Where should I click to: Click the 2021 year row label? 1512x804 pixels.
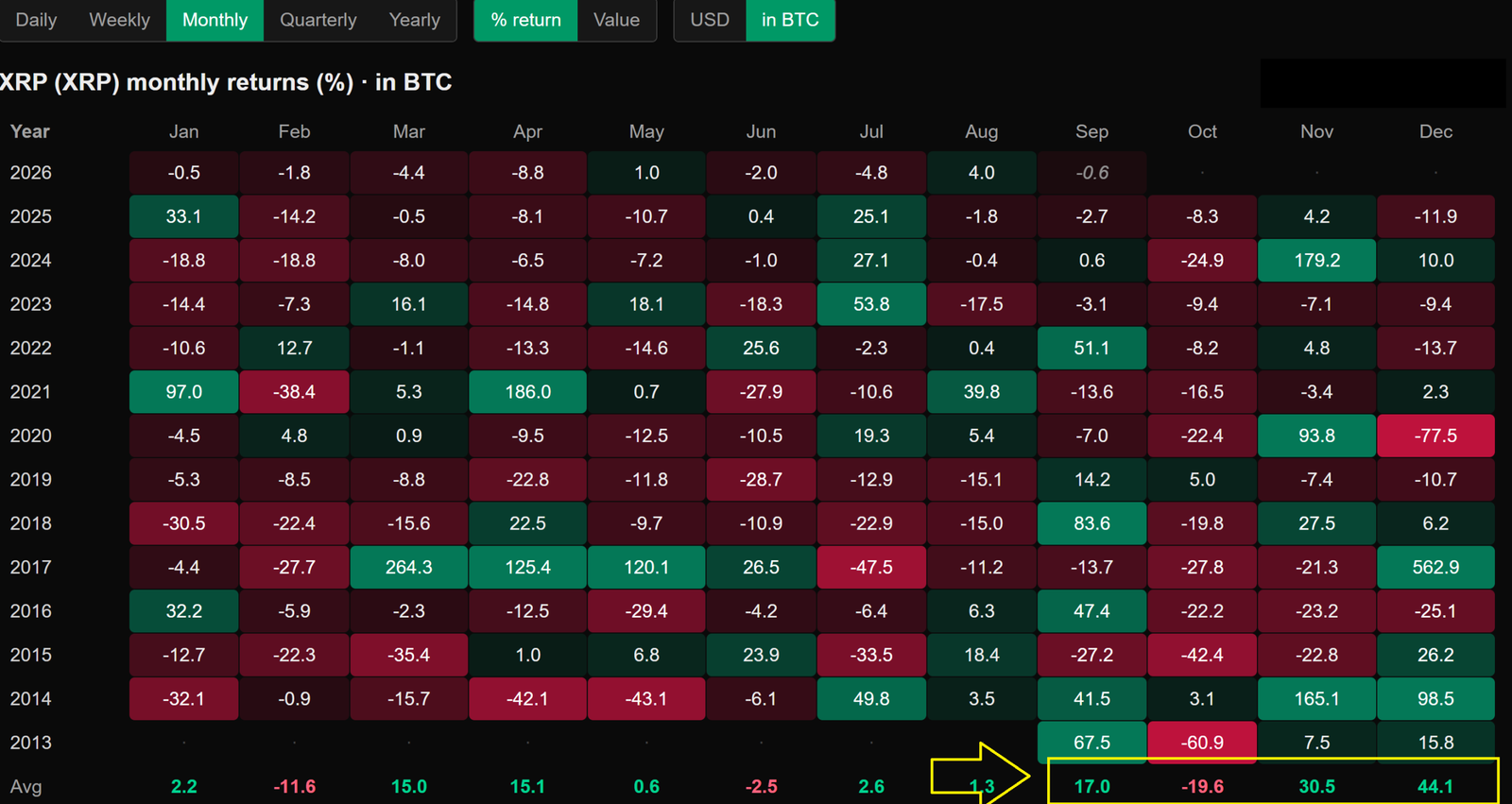30,392
